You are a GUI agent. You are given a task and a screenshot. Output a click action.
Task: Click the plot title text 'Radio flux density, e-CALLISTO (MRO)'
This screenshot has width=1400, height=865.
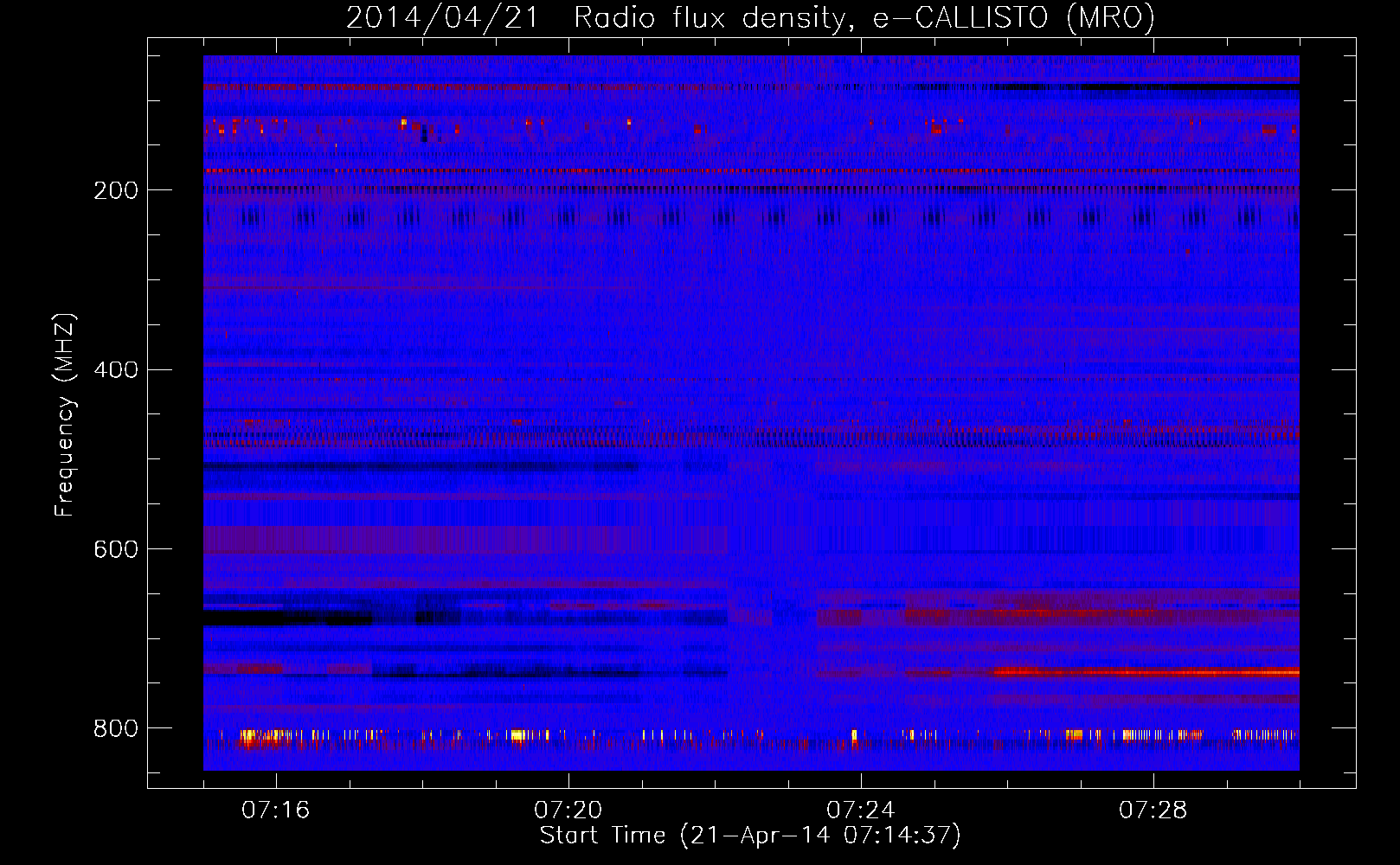[x=864, y=17]
